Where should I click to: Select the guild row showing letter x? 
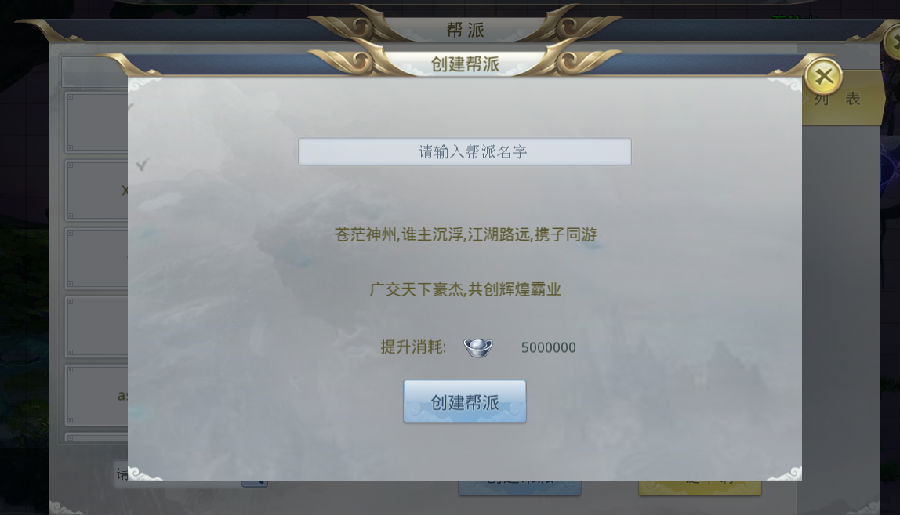click(96, 190)
